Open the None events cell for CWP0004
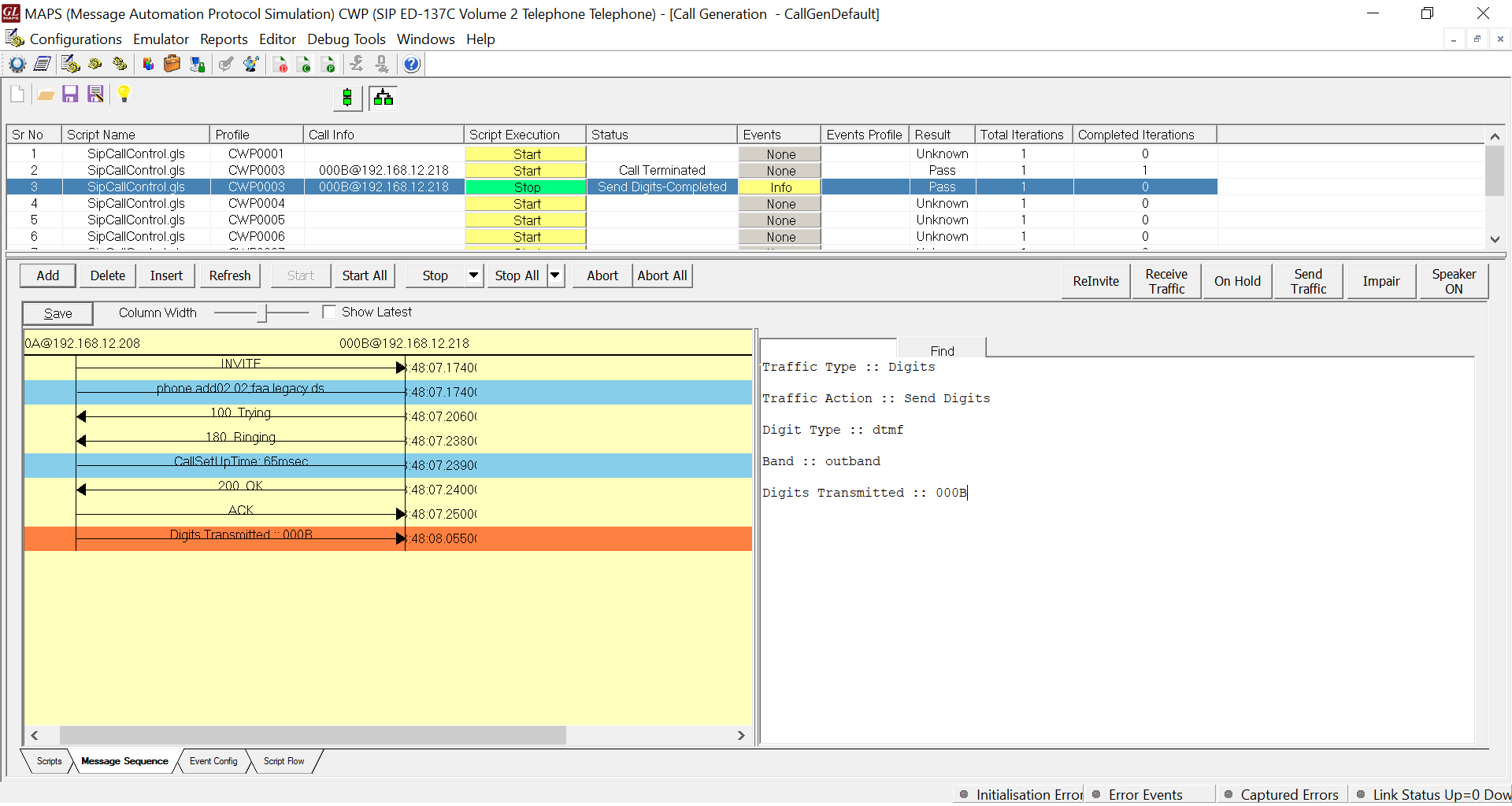1512x806 pixels. coord(780,204)
